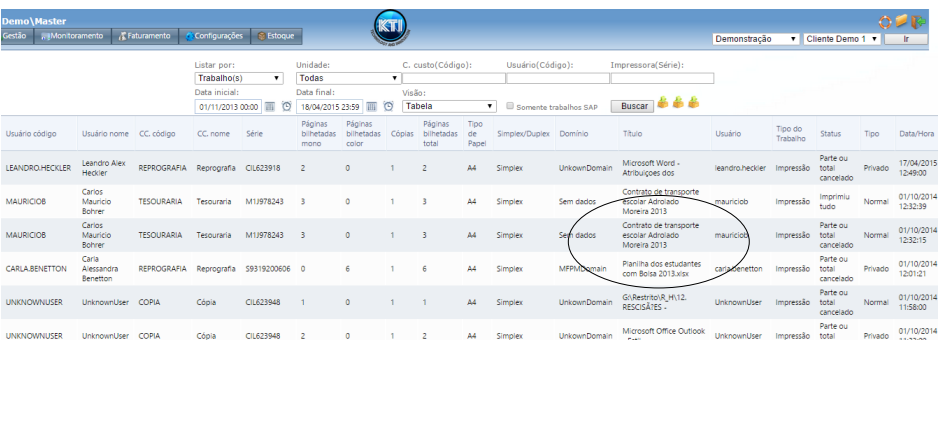This screenshot has width=943, height=435.
Task: Click Microsoft Word - Atribuiçoes dos title
Action: (x=651, y=168)
